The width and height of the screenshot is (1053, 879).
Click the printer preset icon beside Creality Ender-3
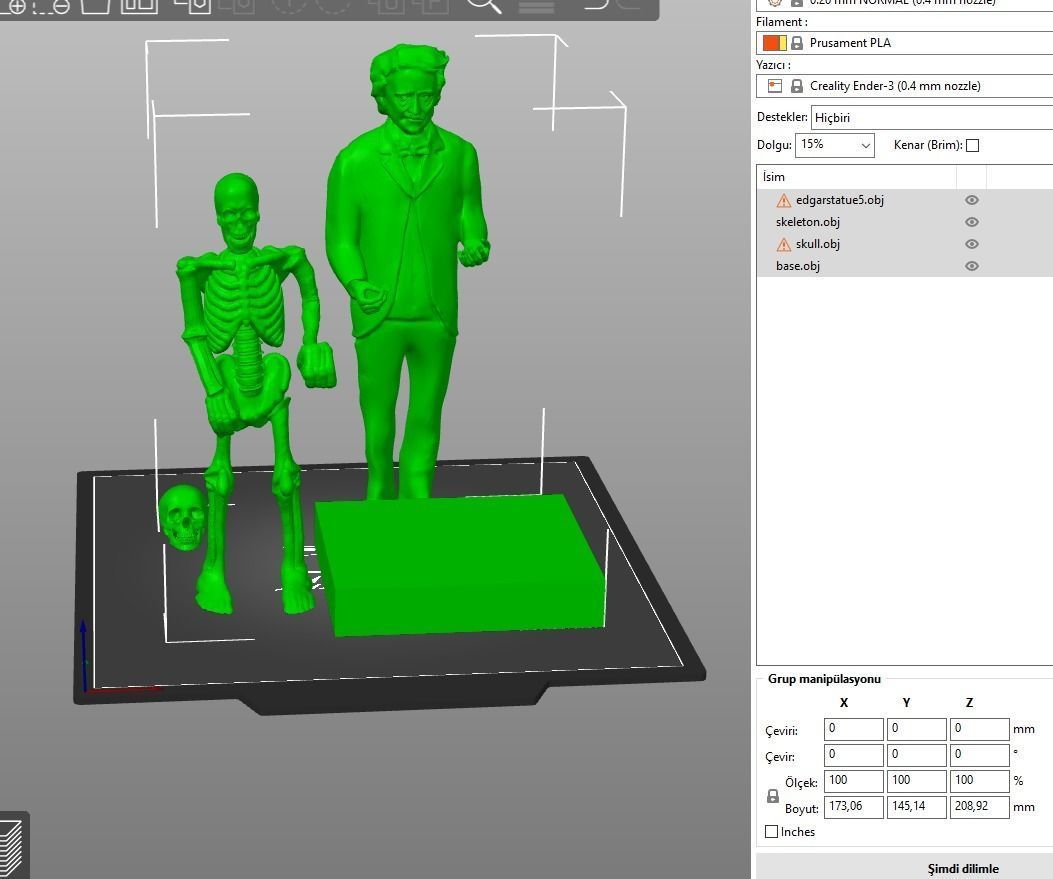pyautogui.click(x=775, y=86)
